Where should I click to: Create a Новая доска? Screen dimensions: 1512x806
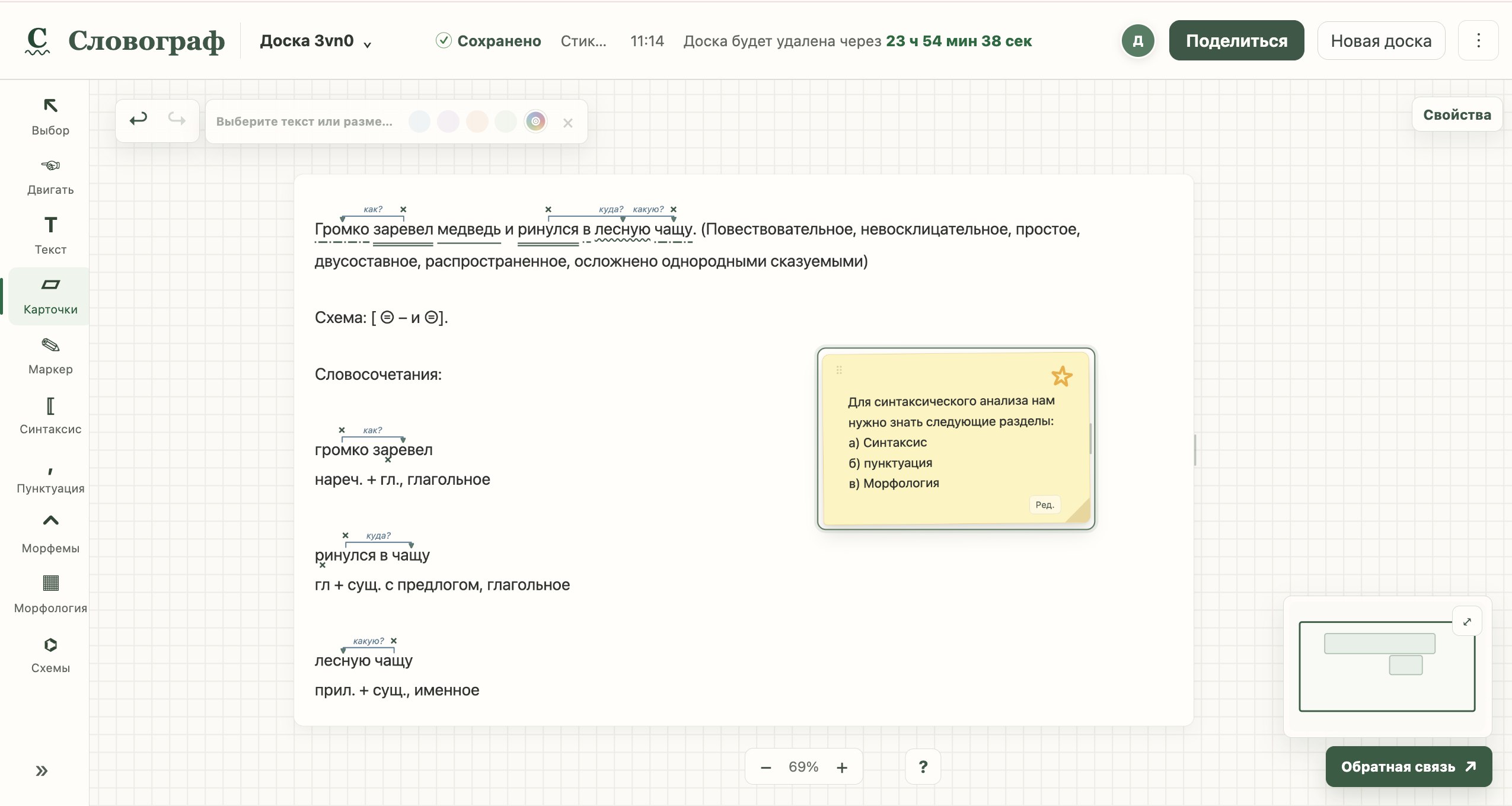click(1381, 40)
